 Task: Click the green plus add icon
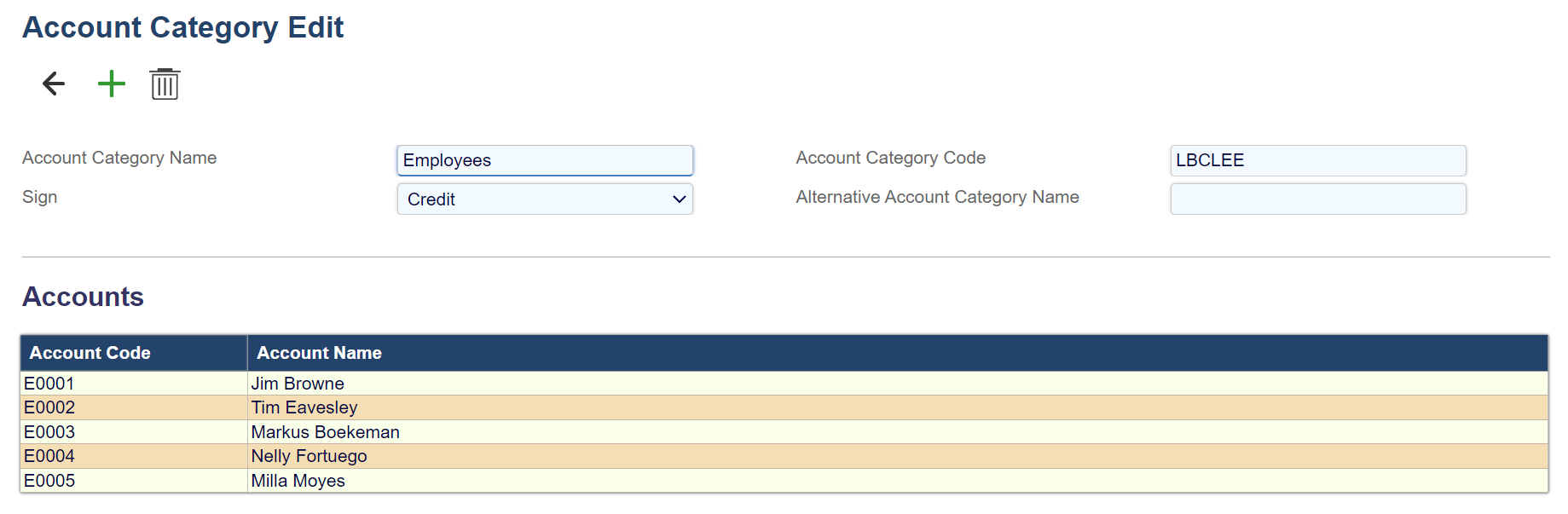click(112, 84)
